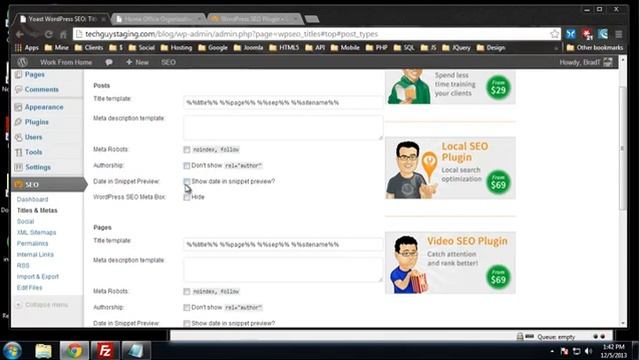
Task: Switch to Chrome in the taskbar
Action: pos(74,351)
